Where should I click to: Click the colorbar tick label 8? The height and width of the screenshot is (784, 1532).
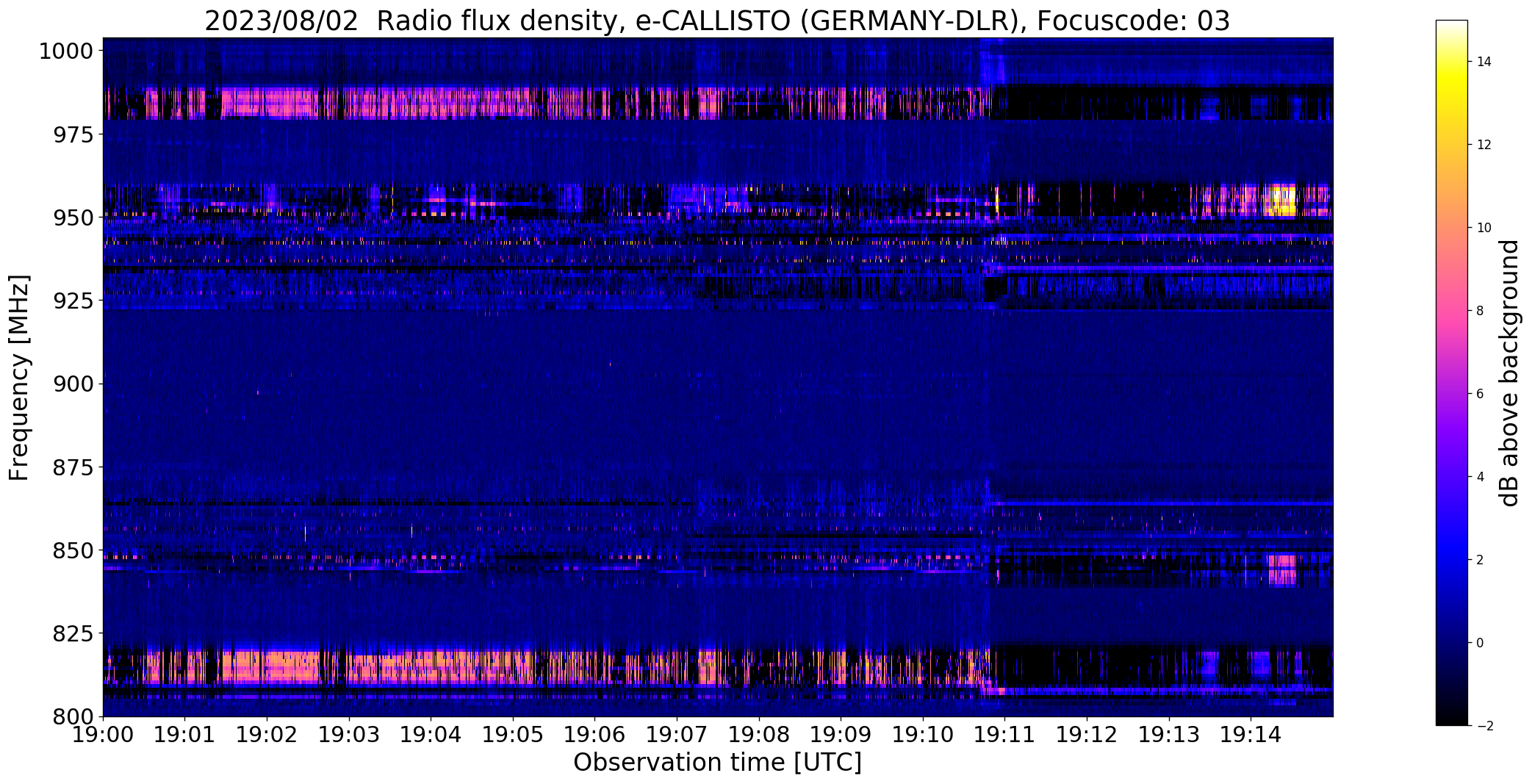pyautogui.click(x=1481, y=311)
